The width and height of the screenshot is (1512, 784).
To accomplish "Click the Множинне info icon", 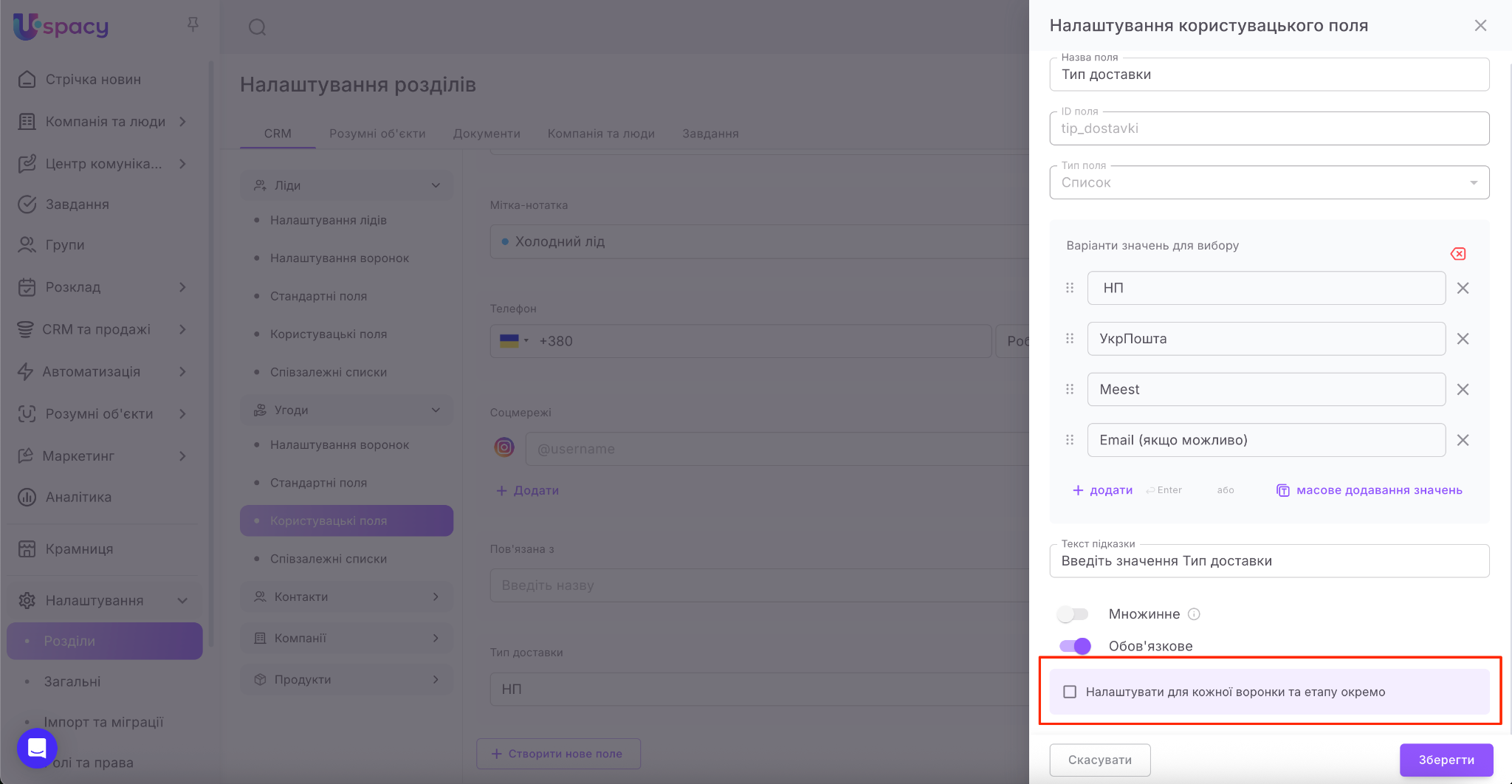I will point(1194,614).
